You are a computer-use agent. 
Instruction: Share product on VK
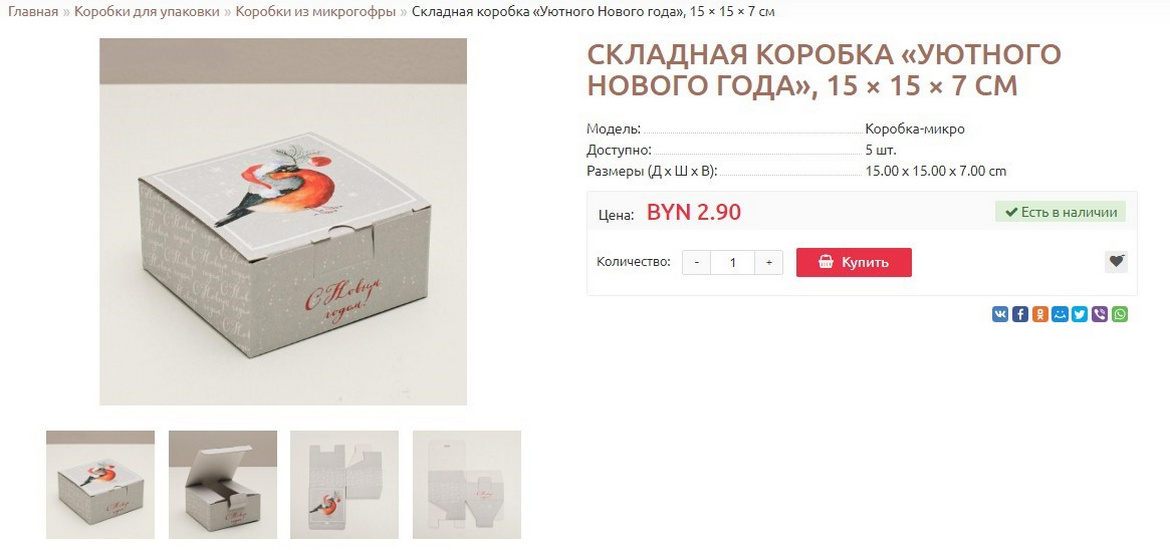tap(1000, 314)
